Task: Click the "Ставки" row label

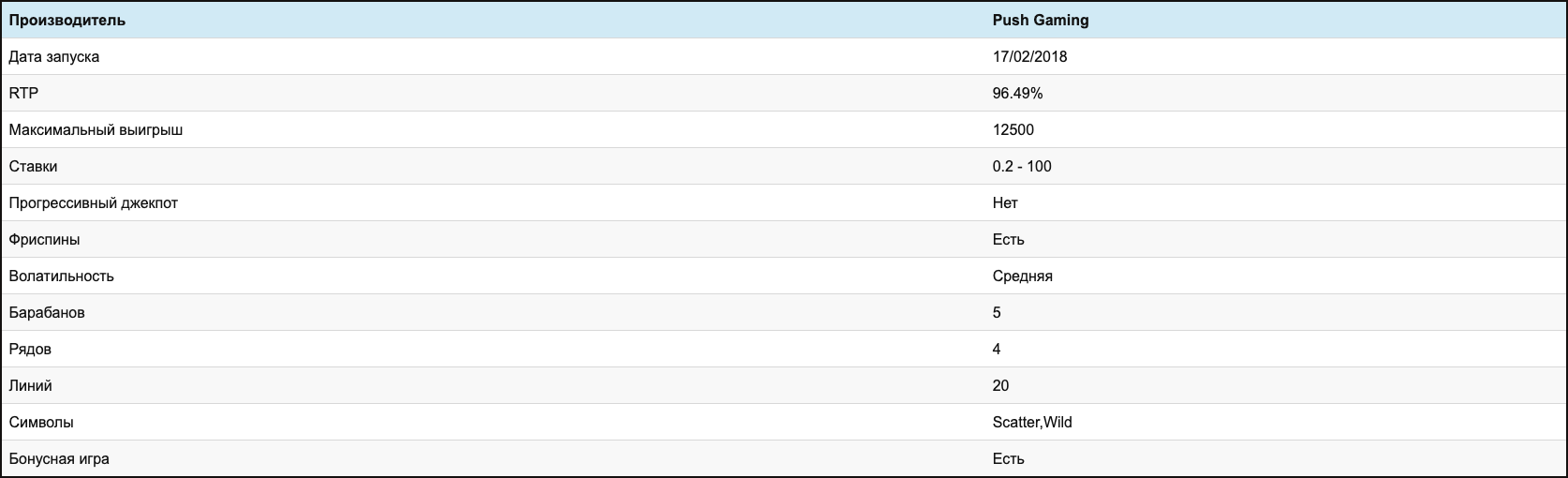Action: (x=33, y=166)
